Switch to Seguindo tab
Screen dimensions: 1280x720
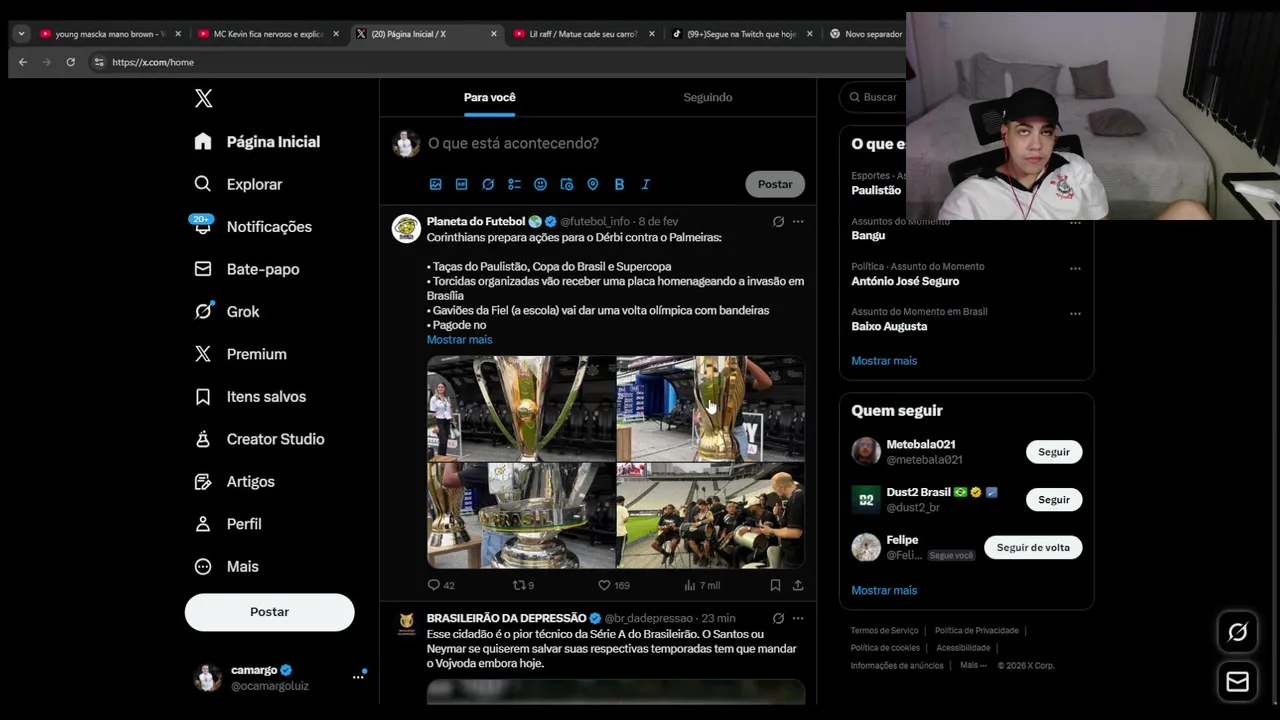[x=708, y=97]
